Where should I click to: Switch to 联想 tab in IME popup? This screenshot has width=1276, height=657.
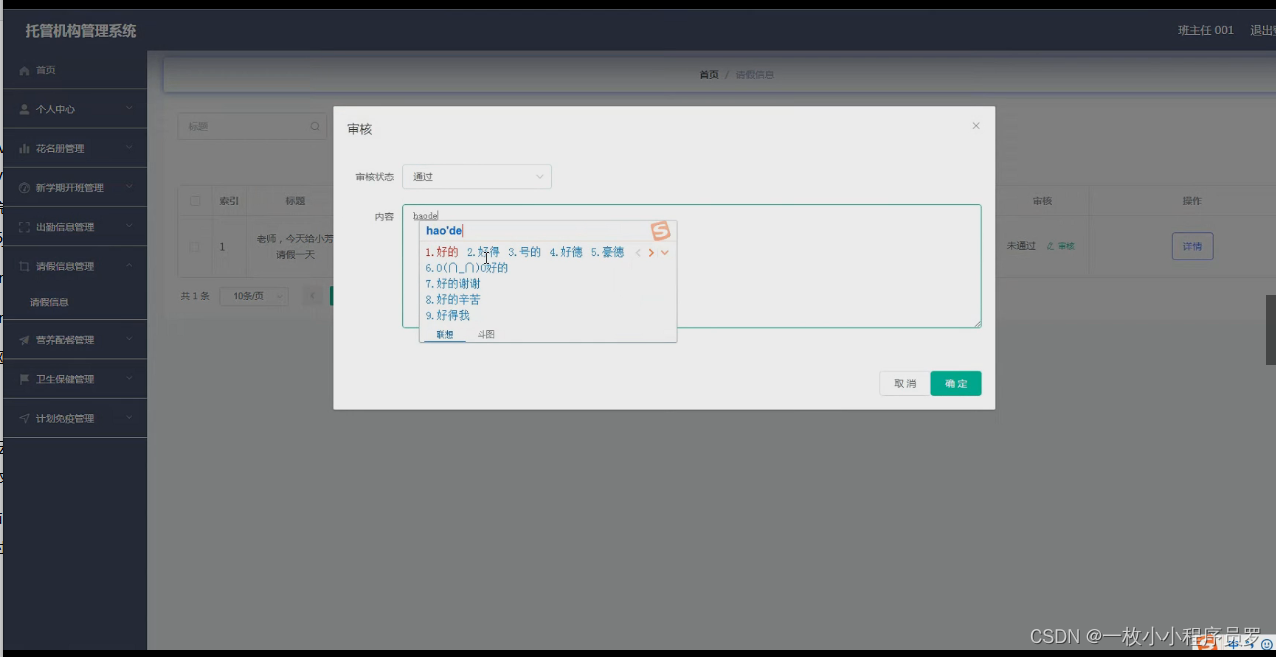[444, 334]
